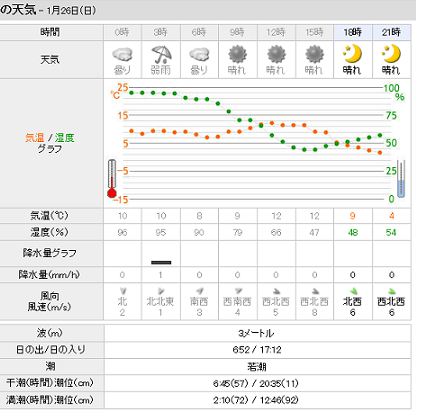Viewport: 443px width, 414px height.
Task: Click the wind arrow above 南西
Action: pyautogui.click(x=199, y=291)
